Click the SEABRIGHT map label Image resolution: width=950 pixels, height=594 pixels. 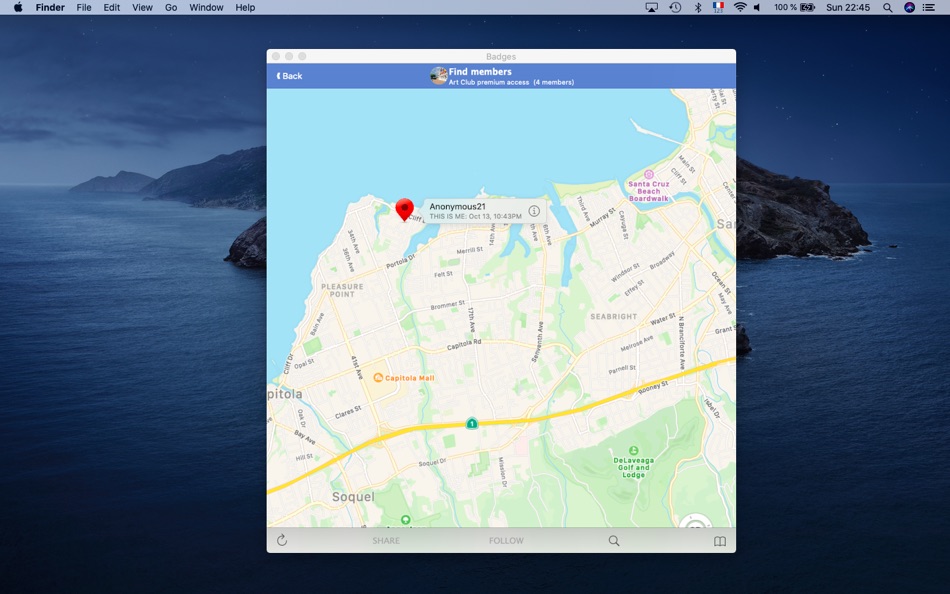click(x=614, y=316)
